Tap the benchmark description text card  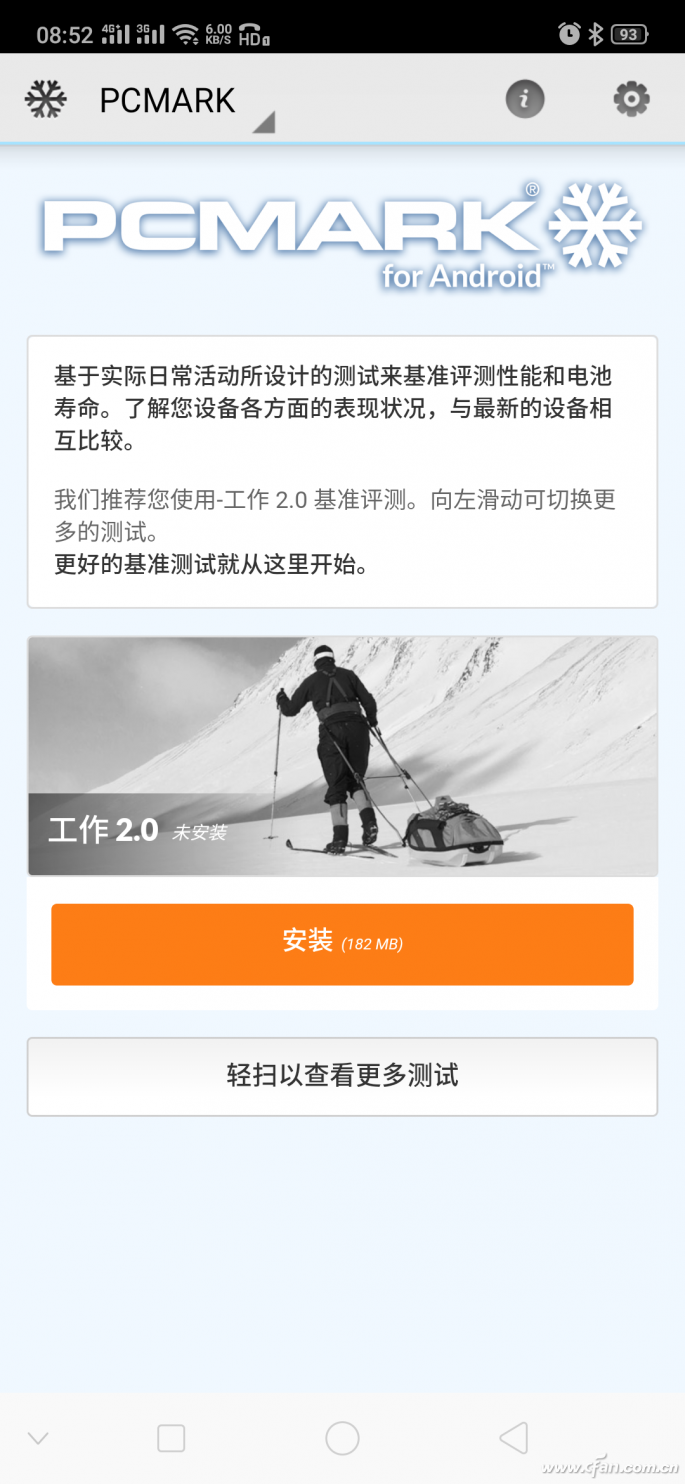point(342,472)
